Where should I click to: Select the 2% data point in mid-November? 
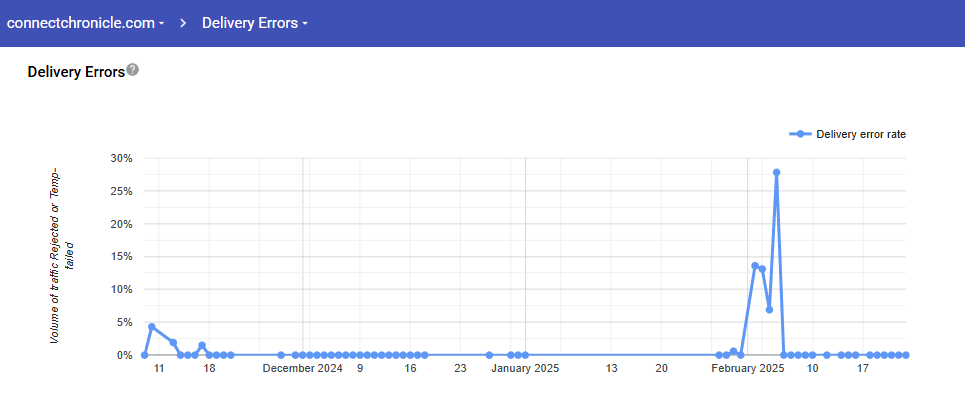coord(173,342)
